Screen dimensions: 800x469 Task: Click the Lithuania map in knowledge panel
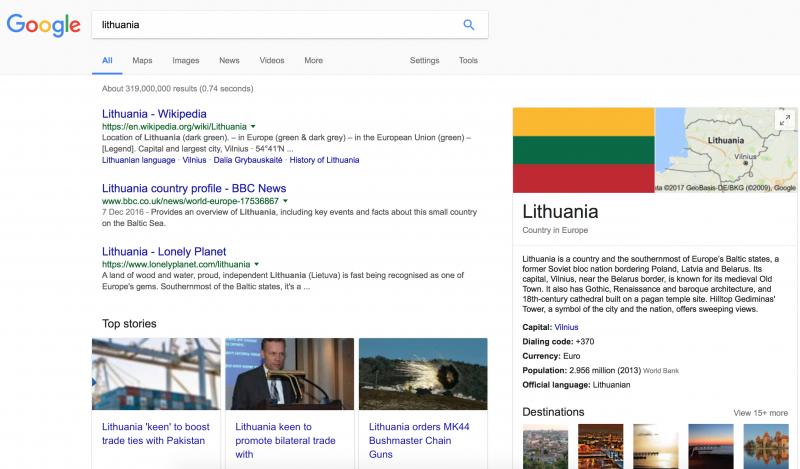726,150
